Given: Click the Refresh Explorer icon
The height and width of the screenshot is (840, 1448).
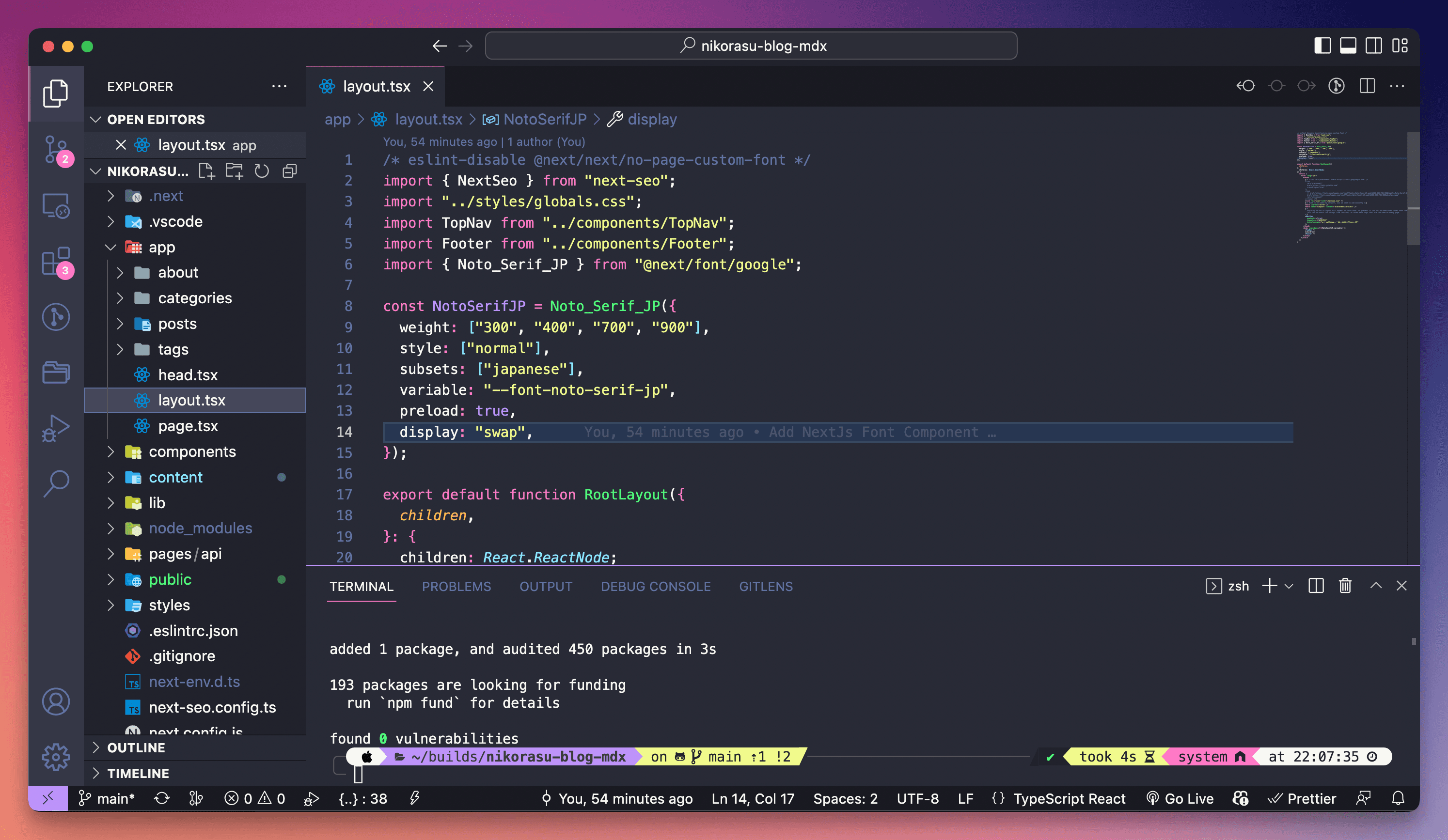Looking at the screenshot, I should [x=262, y=171].
